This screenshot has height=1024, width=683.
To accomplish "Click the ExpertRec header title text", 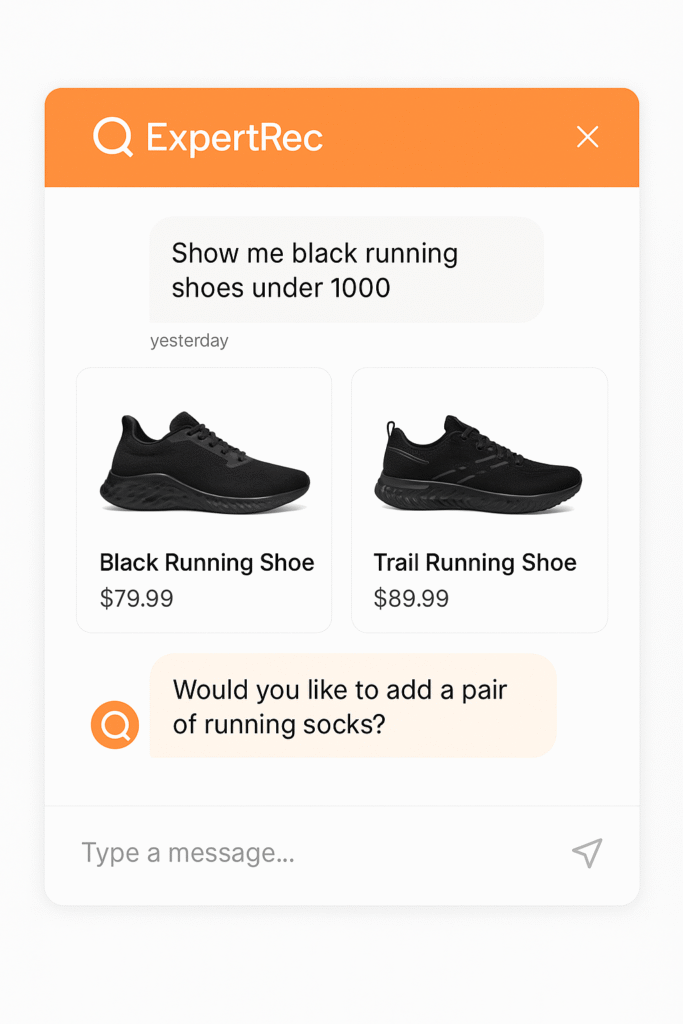I will coord(235,138).
